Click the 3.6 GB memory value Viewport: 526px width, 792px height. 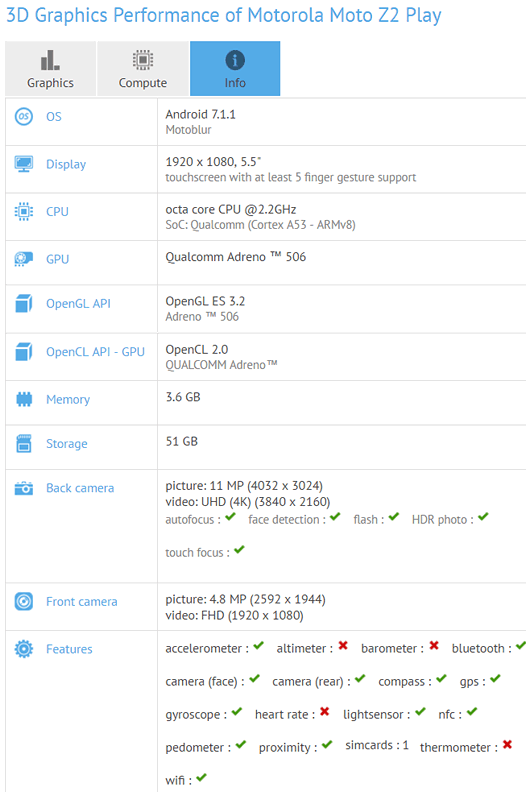tap(183, 397)
